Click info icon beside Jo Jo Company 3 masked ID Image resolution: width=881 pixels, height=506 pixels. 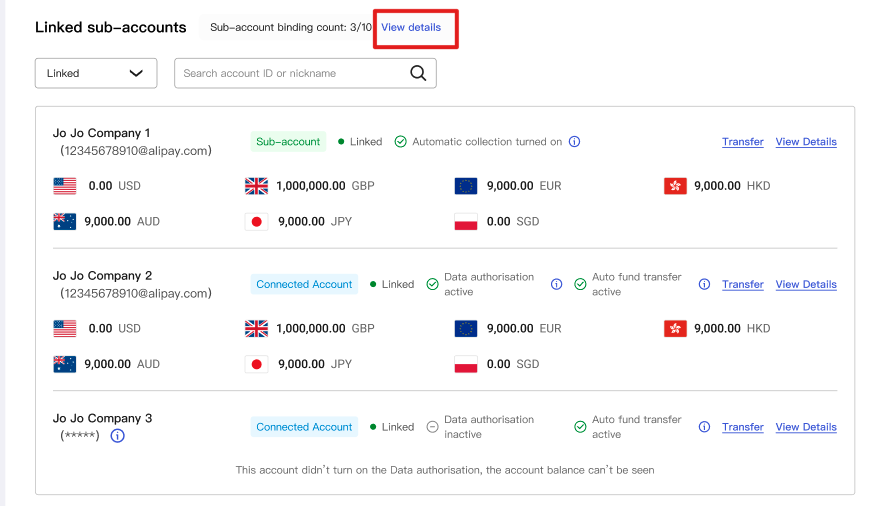pos(117,436)
